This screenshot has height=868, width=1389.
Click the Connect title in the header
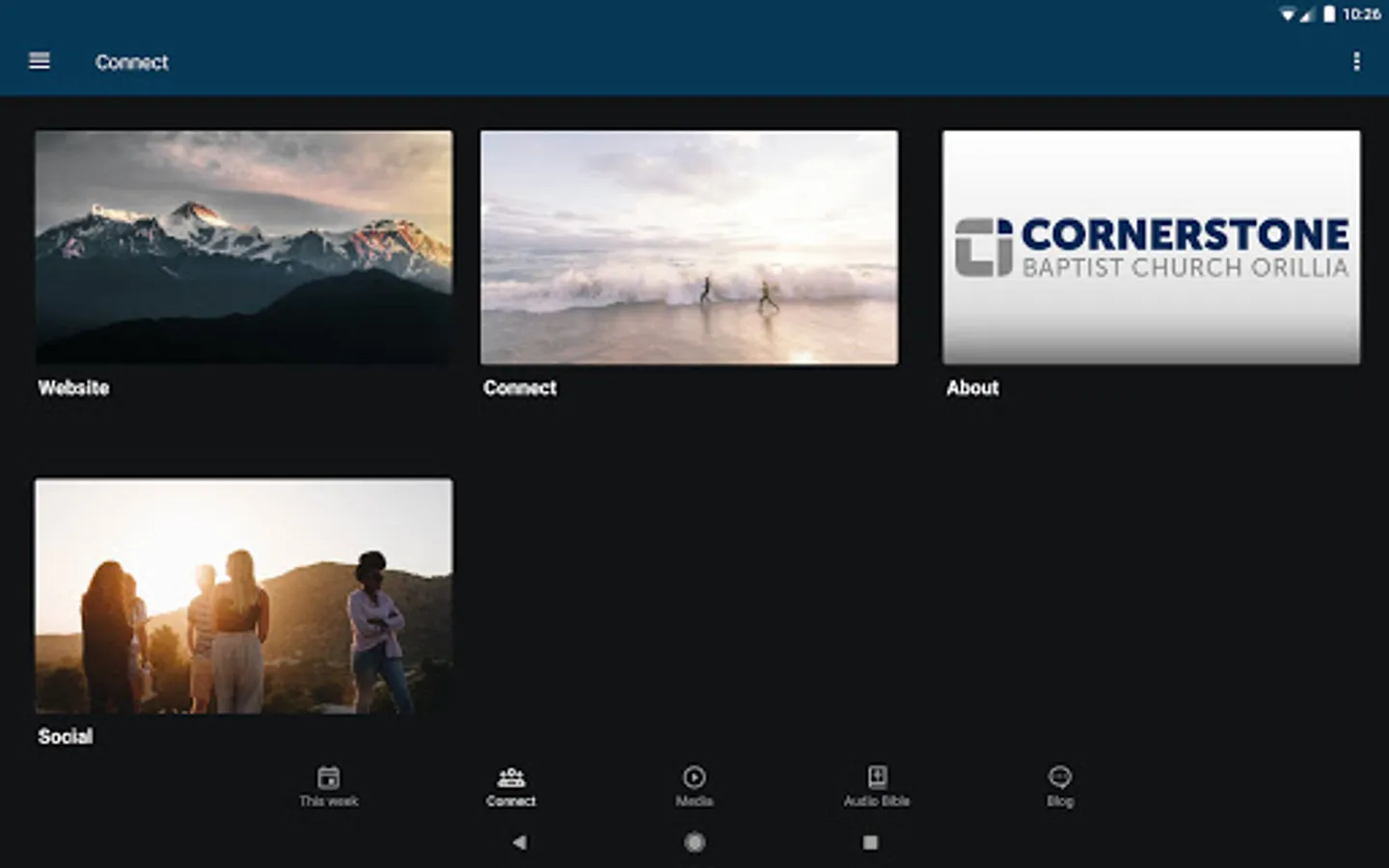(x=132, y=63)
